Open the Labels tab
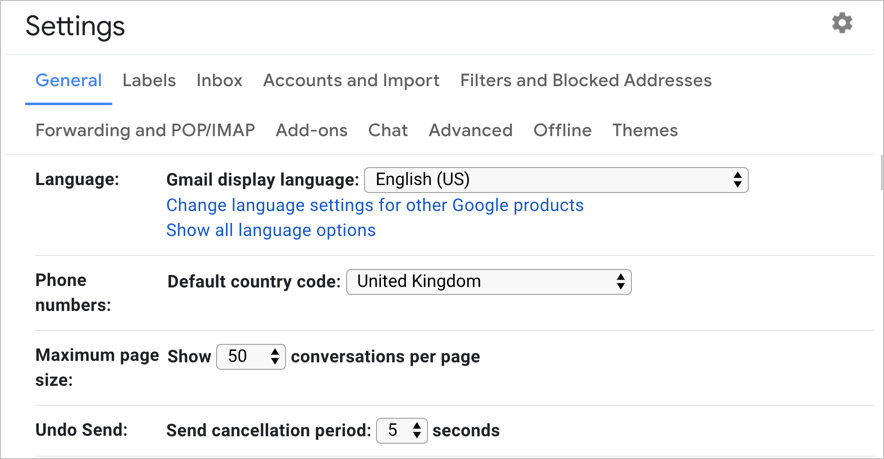884x459 pixels. [149, 81]
